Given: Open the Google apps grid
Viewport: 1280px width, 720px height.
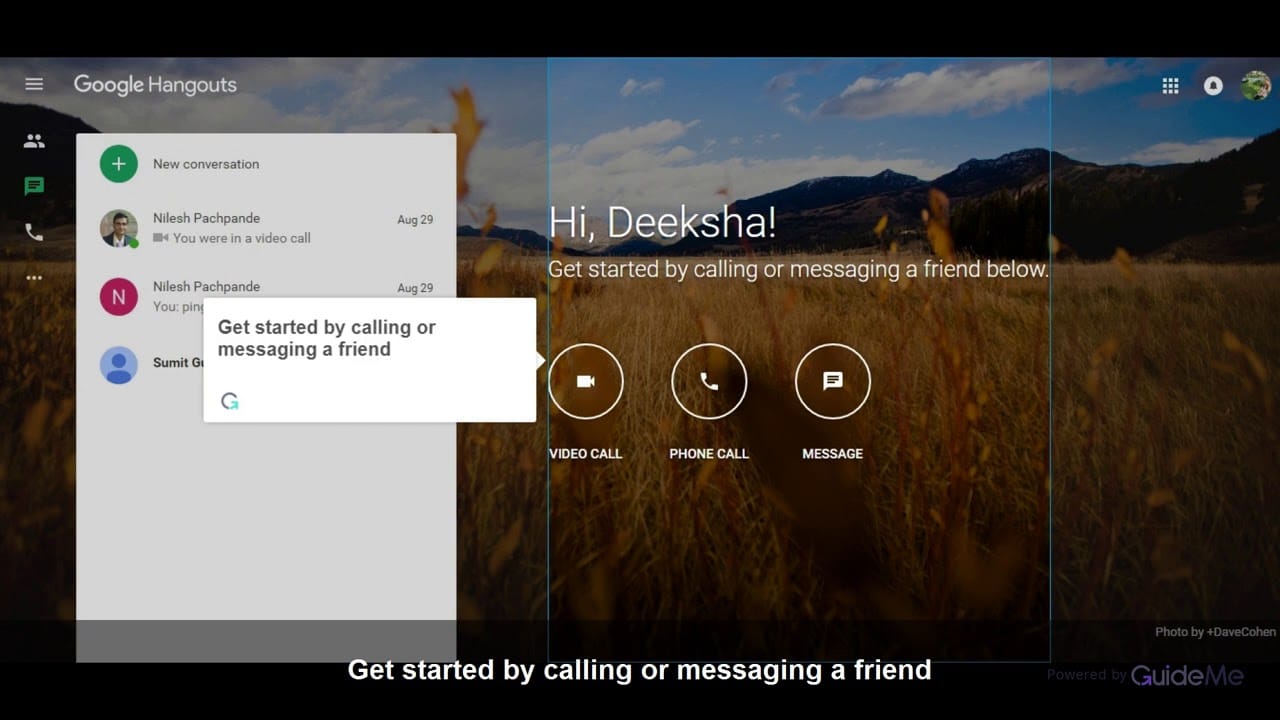Looking at the screenshot, I should coord(1170,86).
